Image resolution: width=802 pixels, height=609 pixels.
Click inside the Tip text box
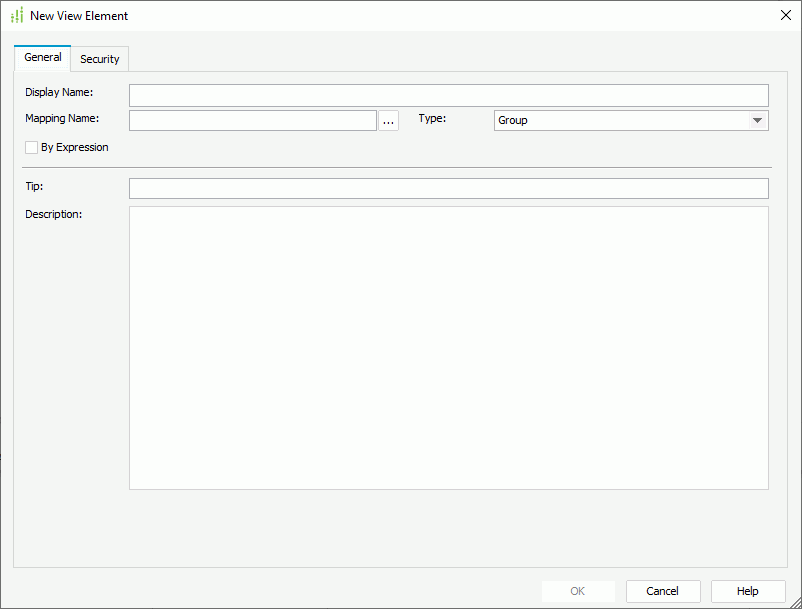pos(448,187)
